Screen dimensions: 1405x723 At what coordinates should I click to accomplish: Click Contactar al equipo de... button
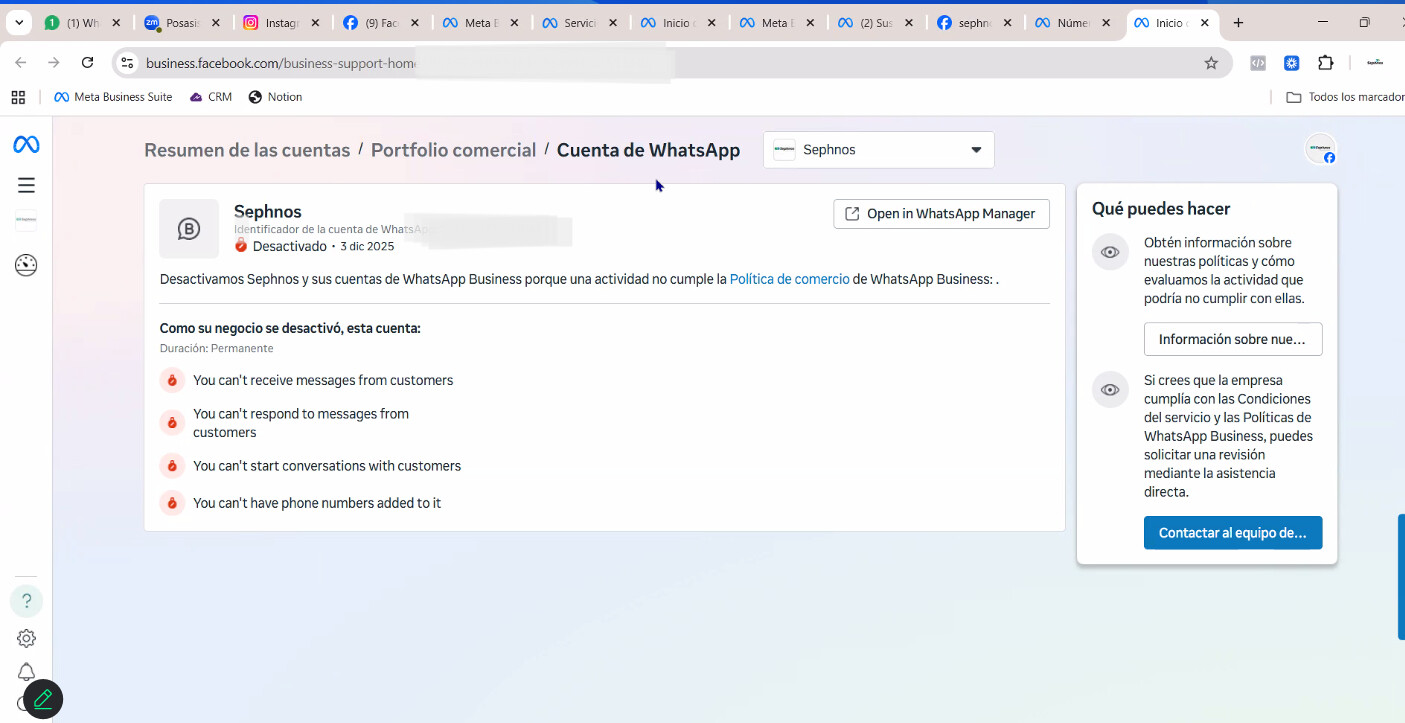coord(1232,533)
